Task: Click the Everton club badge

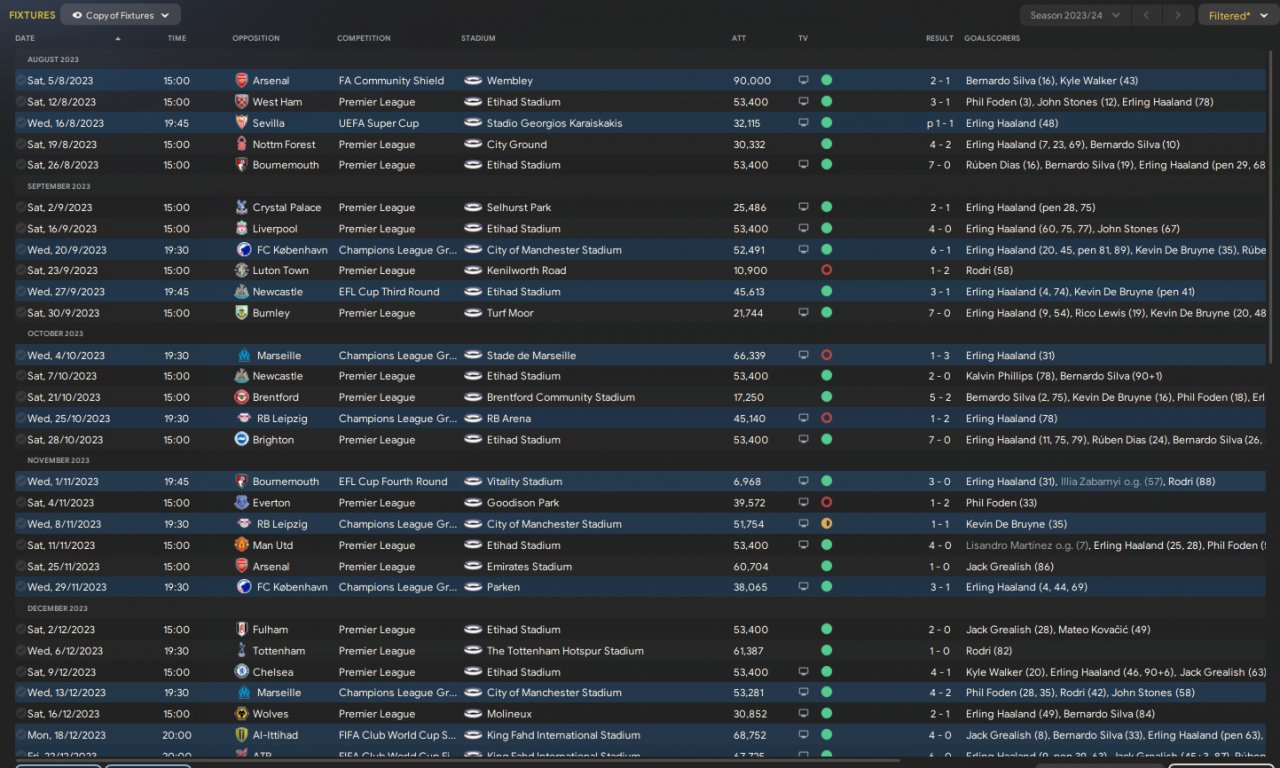Action: point(242,503)
